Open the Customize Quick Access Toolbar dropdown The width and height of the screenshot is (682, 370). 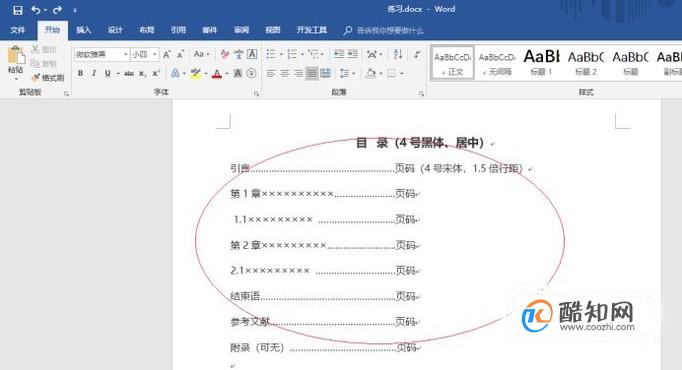[x=75, y=10]
